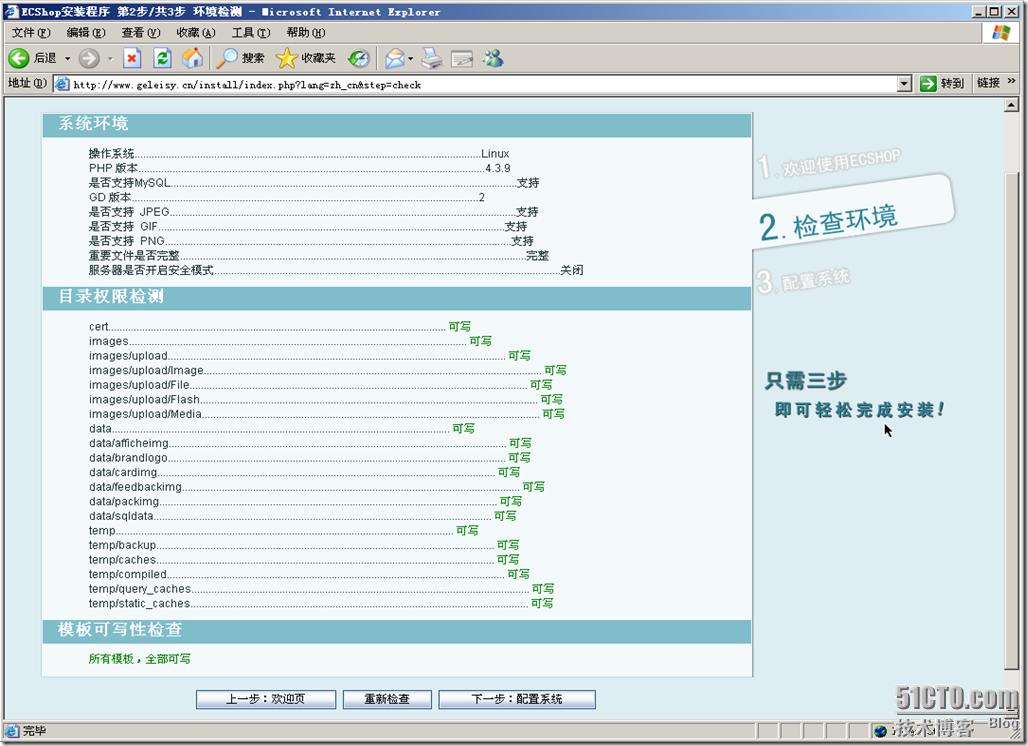Open the Edit (编辑) menu
Viewport: 1028px width, 746px height.
coord(86,32)
